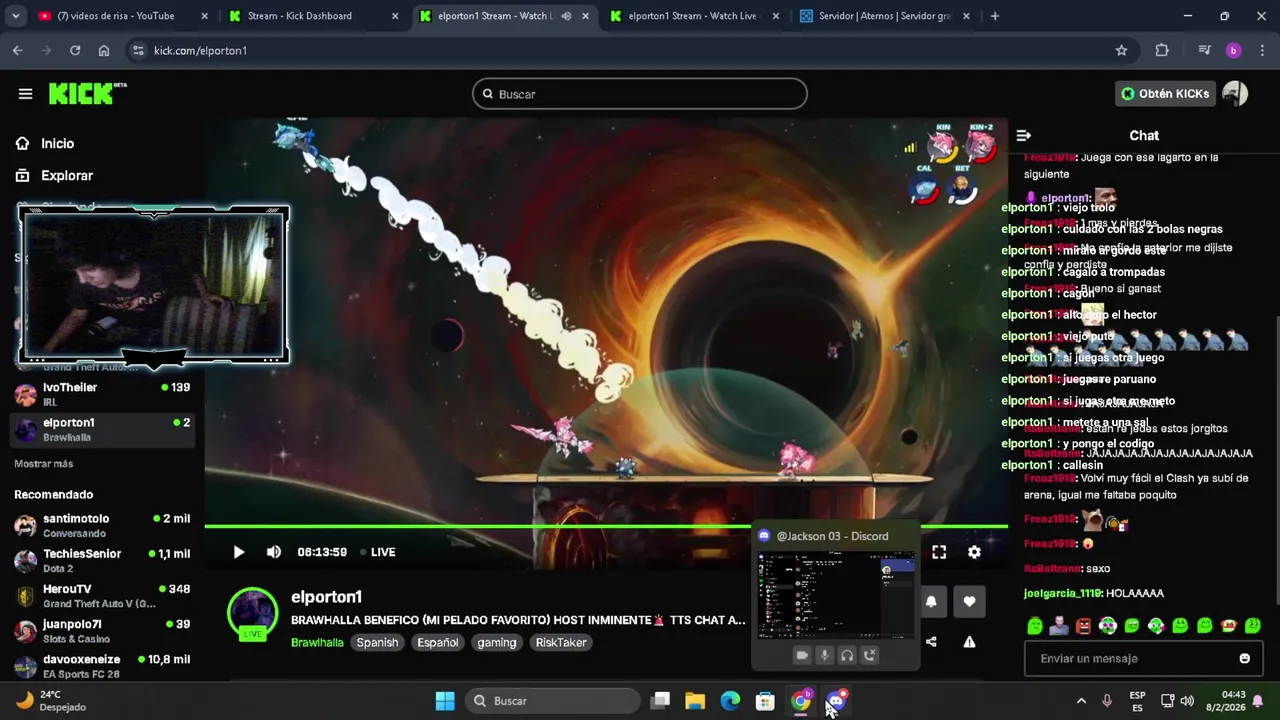Click the heart follow button
This screenshot has height=720, width=1280.
point(969,601)
